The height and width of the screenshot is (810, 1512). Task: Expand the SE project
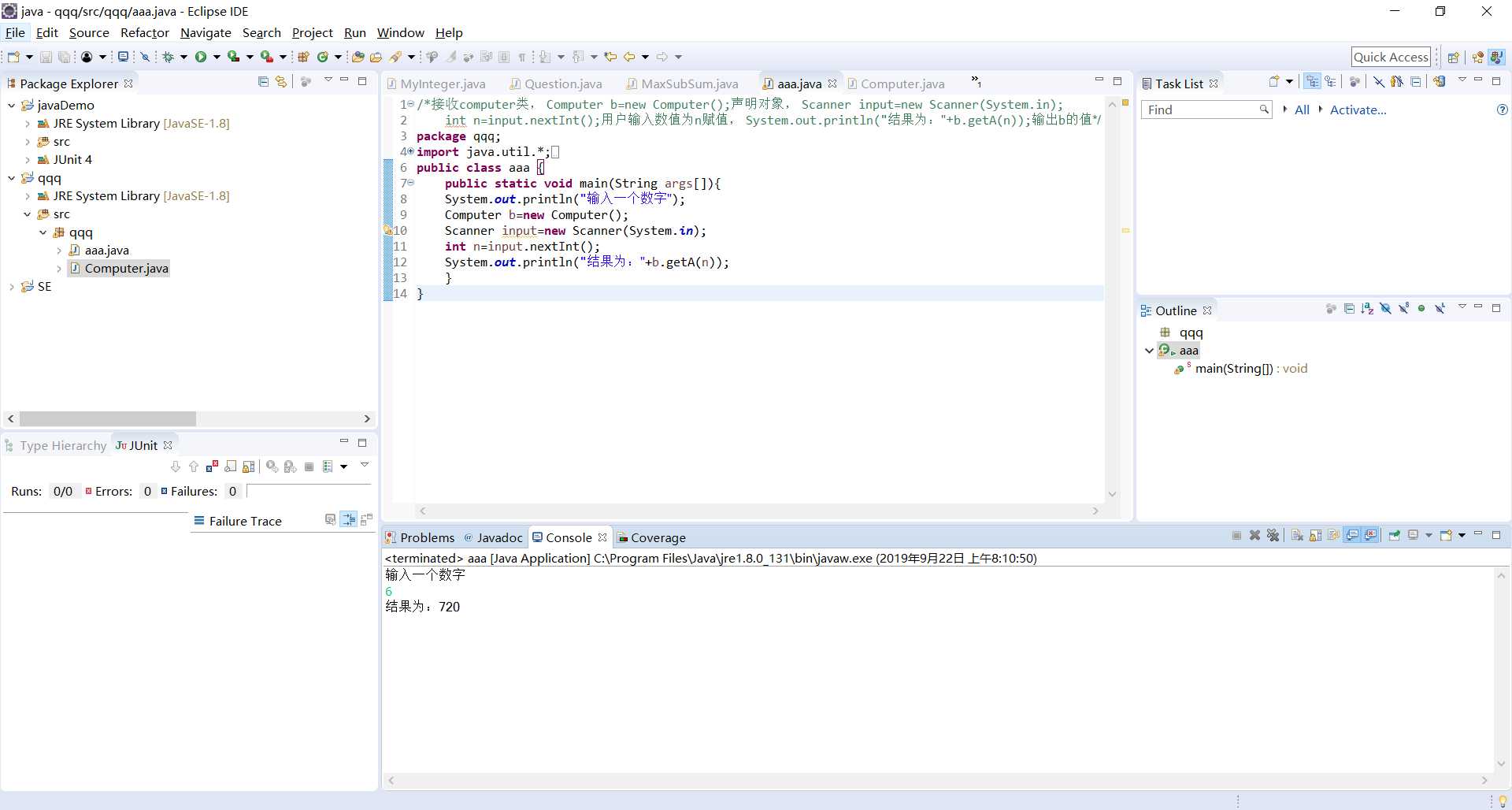11,287
